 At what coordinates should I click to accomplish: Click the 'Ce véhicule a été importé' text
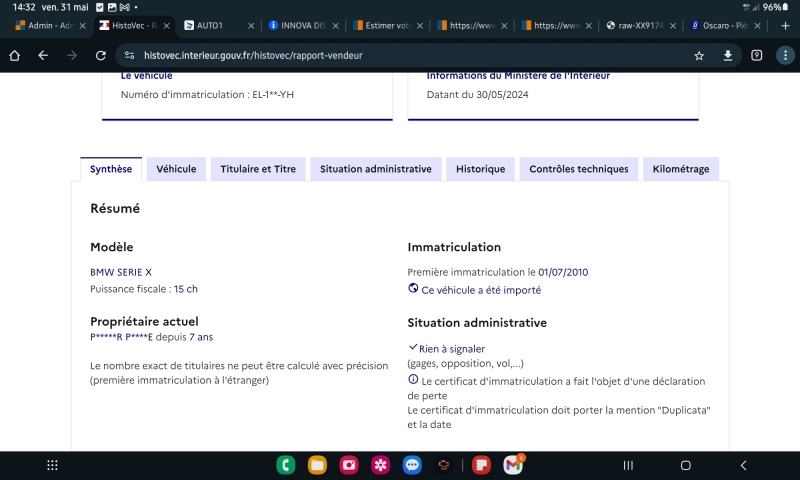[481, 290]
